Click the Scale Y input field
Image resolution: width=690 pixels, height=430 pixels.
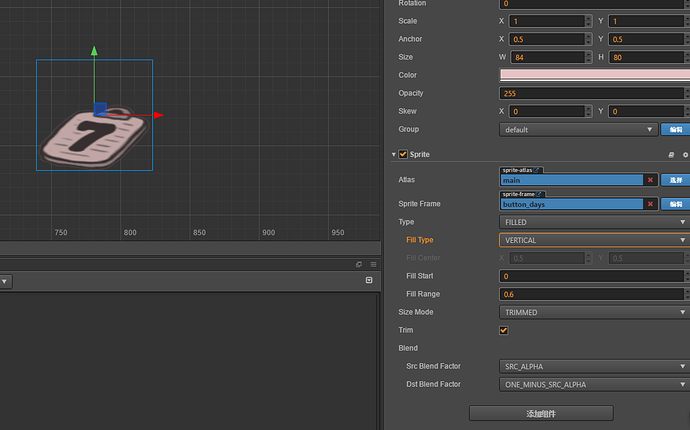[x=646, y=21]
